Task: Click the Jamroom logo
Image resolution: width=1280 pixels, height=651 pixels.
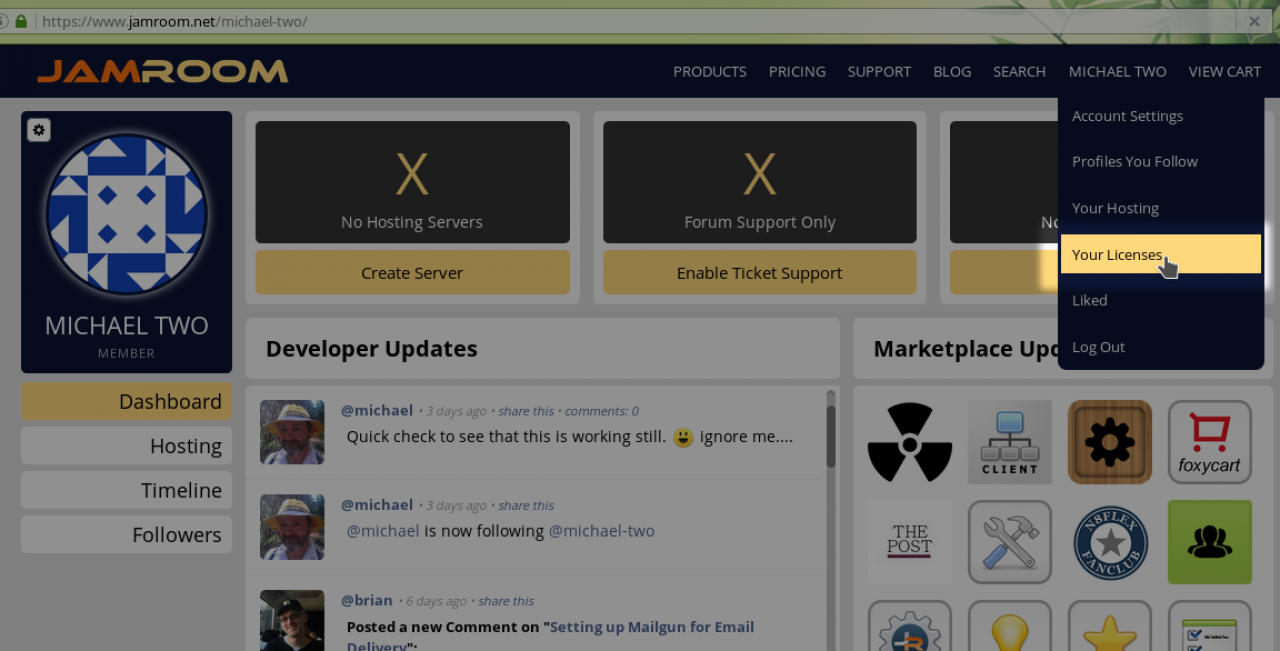Action: pyautogui.click(x=163, y=71)
